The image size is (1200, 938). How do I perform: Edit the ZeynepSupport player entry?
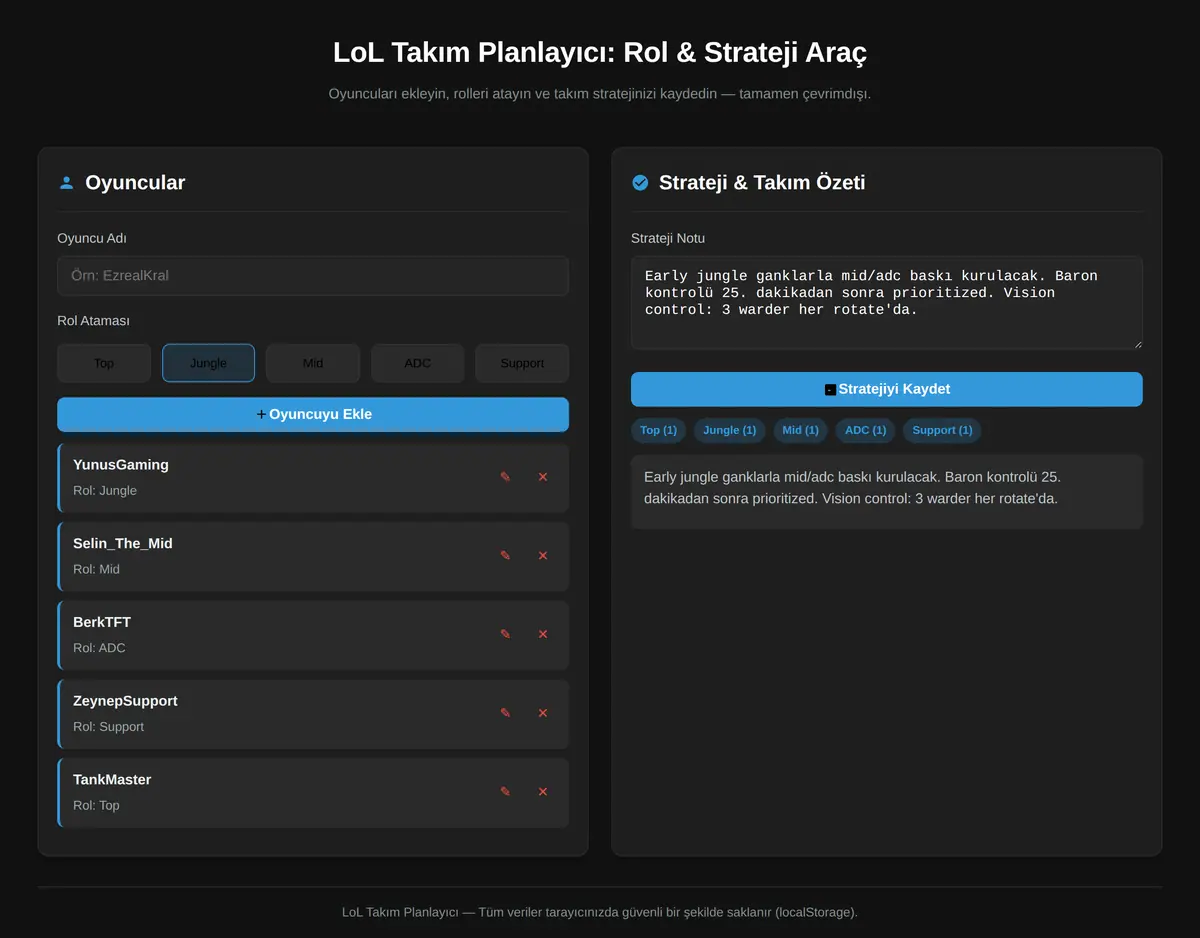(x=505, y=713)
